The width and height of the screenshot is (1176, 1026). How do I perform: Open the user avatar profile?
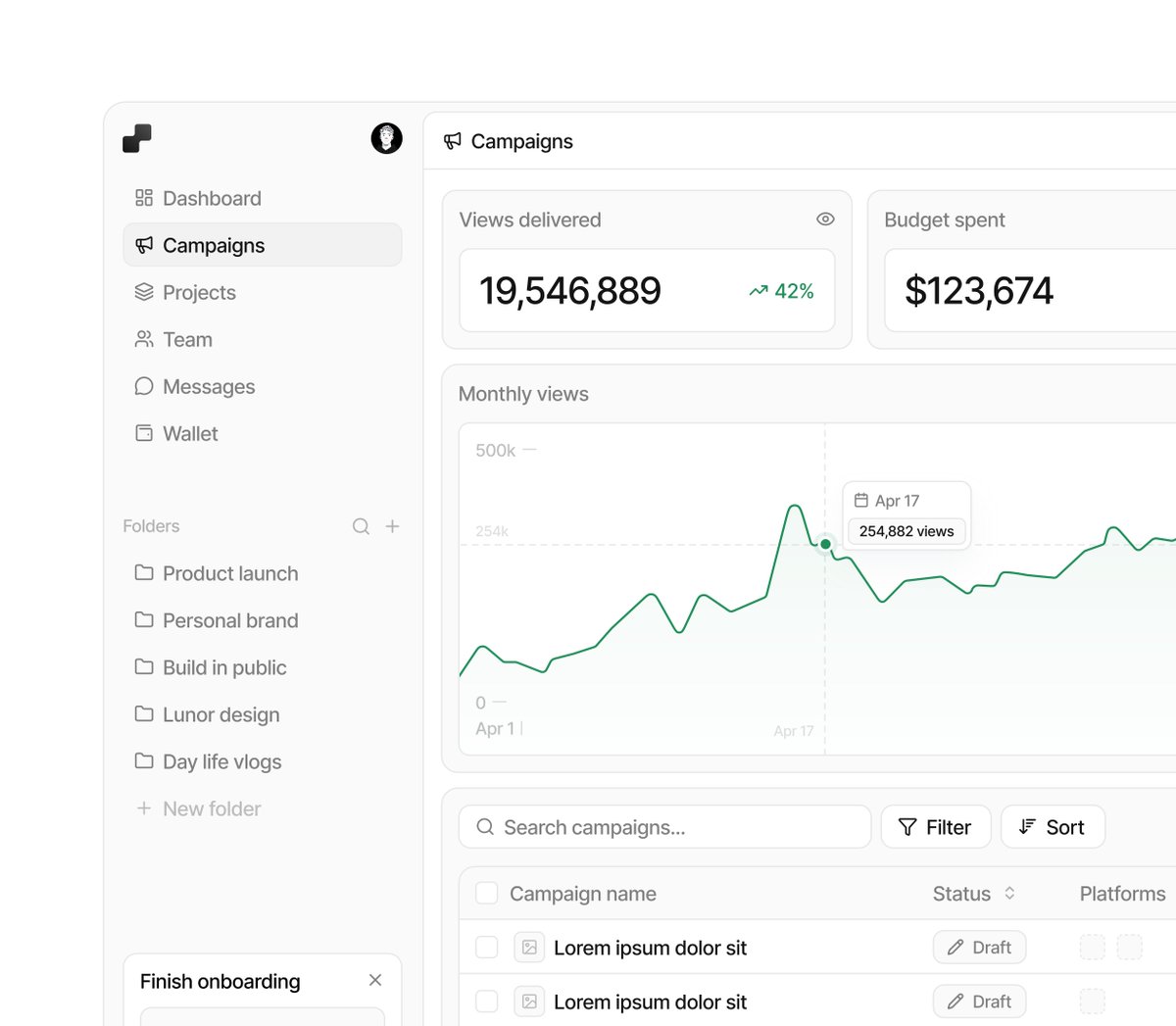click(x=386, y=138)
